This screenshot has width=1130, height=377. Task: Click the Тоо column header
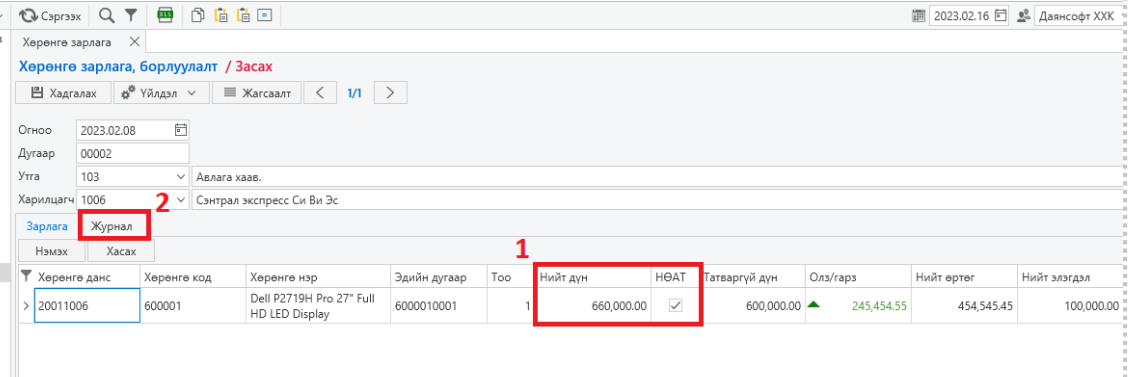510,276
